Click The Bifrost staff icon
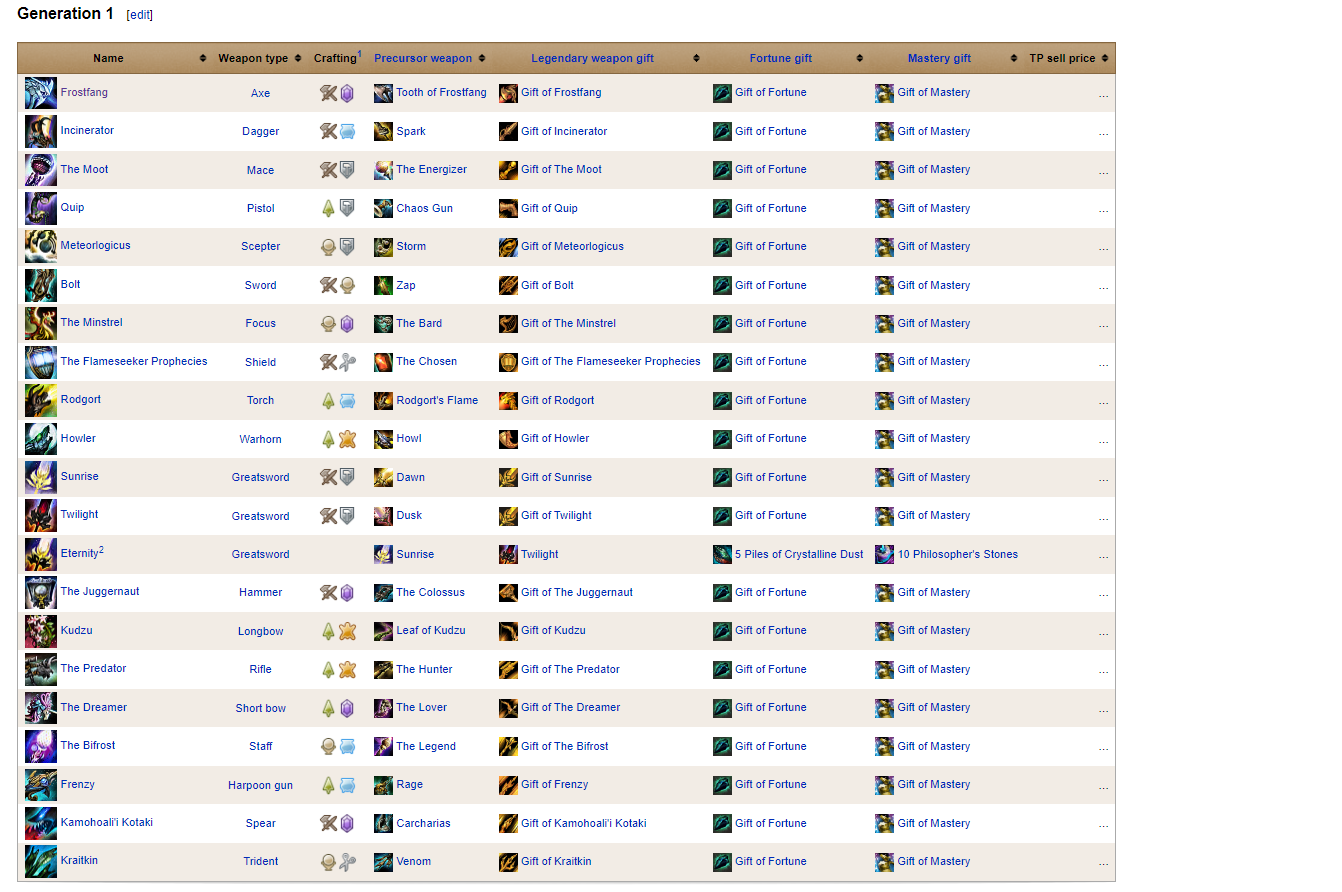This screenshot has width=1342, height=892. pyautogui.click(x=41, y=746)
